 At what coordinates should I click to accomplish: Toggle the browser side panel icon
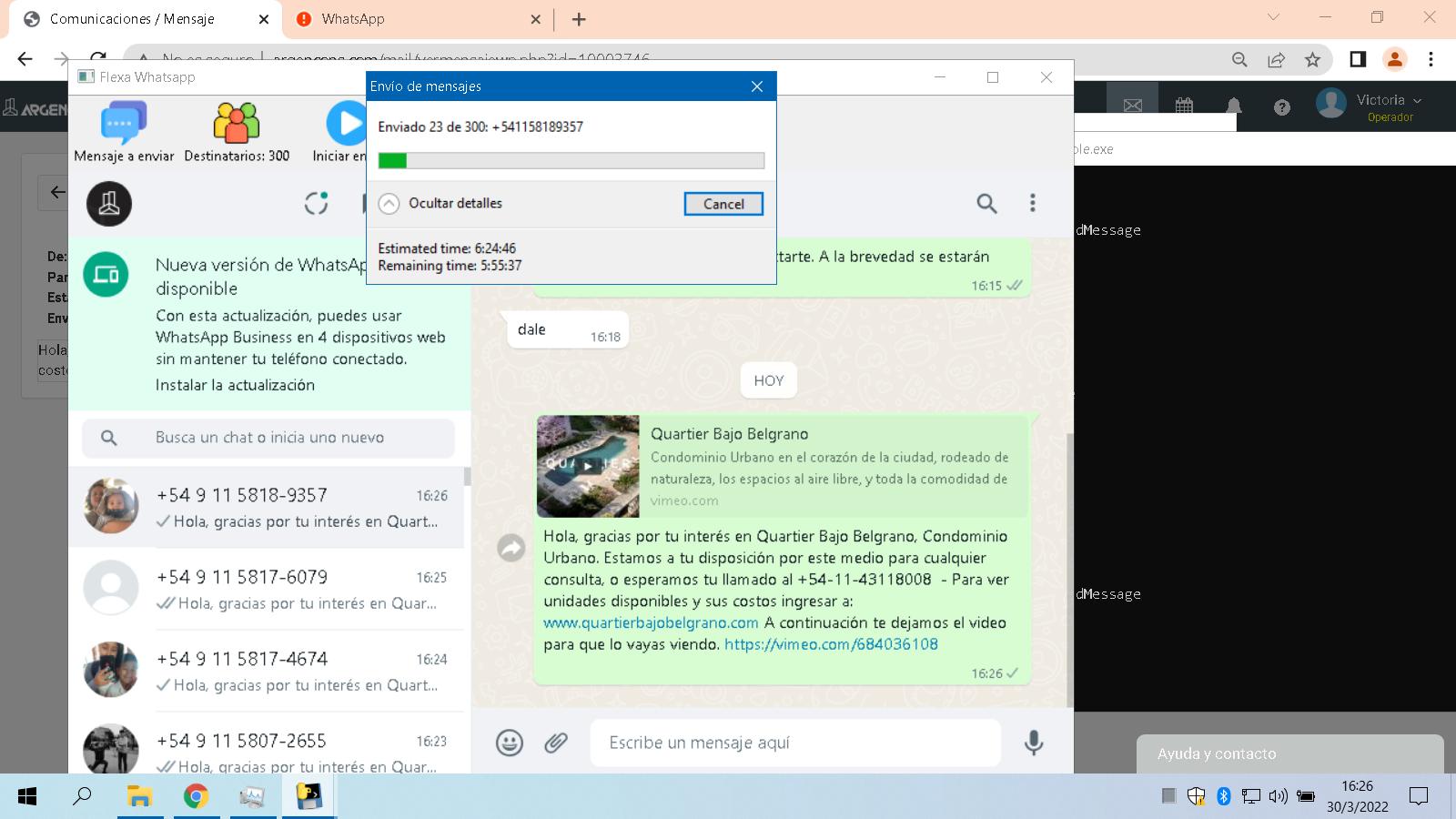pyautogui.click(x=1358, y=59)
